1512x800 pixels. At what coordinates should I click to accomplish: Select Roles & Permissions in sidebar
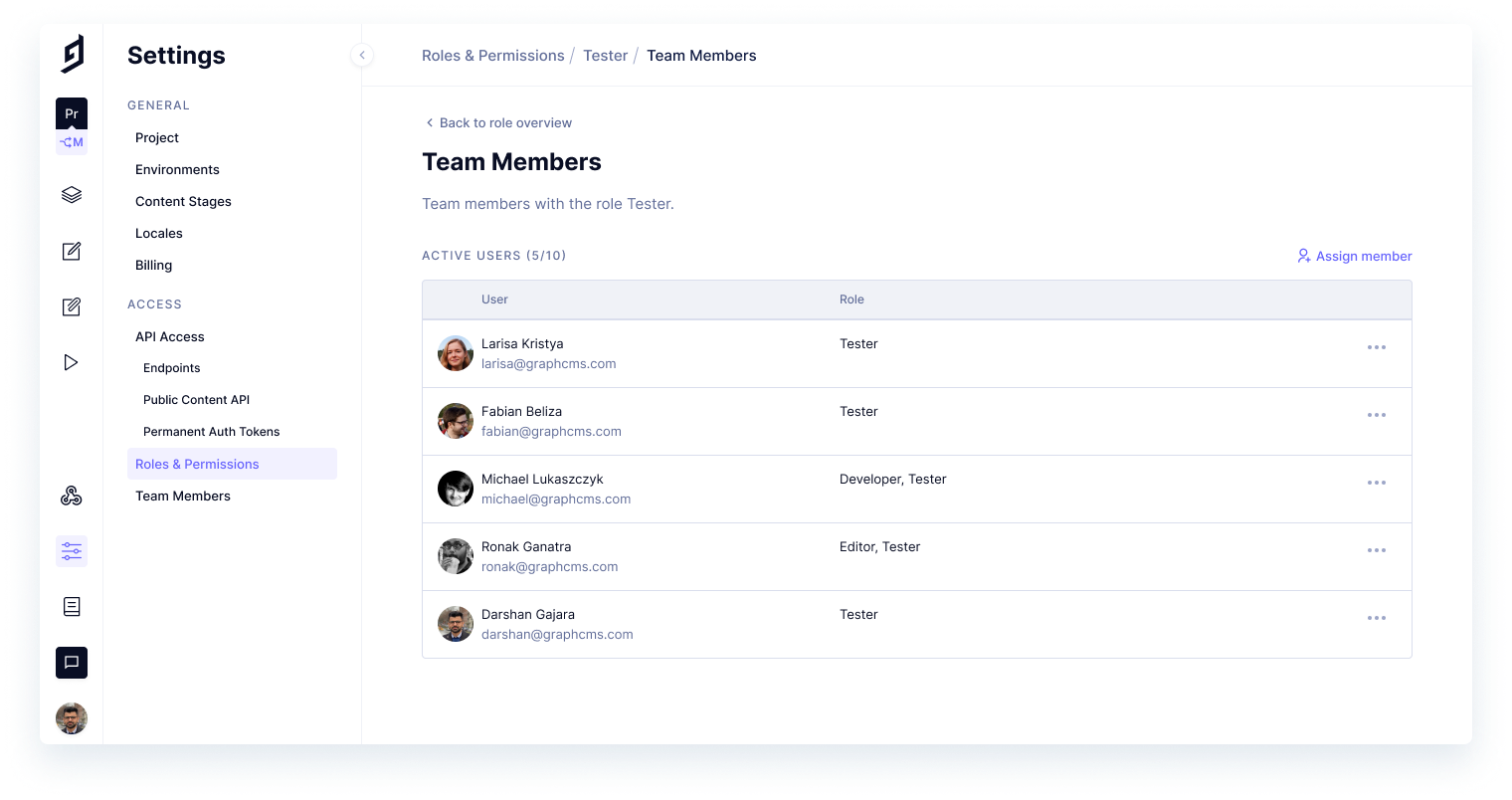click(x=232, y=464)
